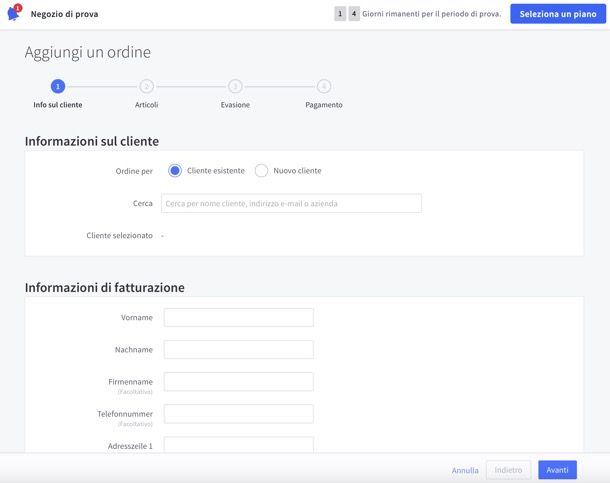The height and width of the screenshot is (483, 610).
Task: Click into the Firmenname field
Action: (x=238, y=382)
